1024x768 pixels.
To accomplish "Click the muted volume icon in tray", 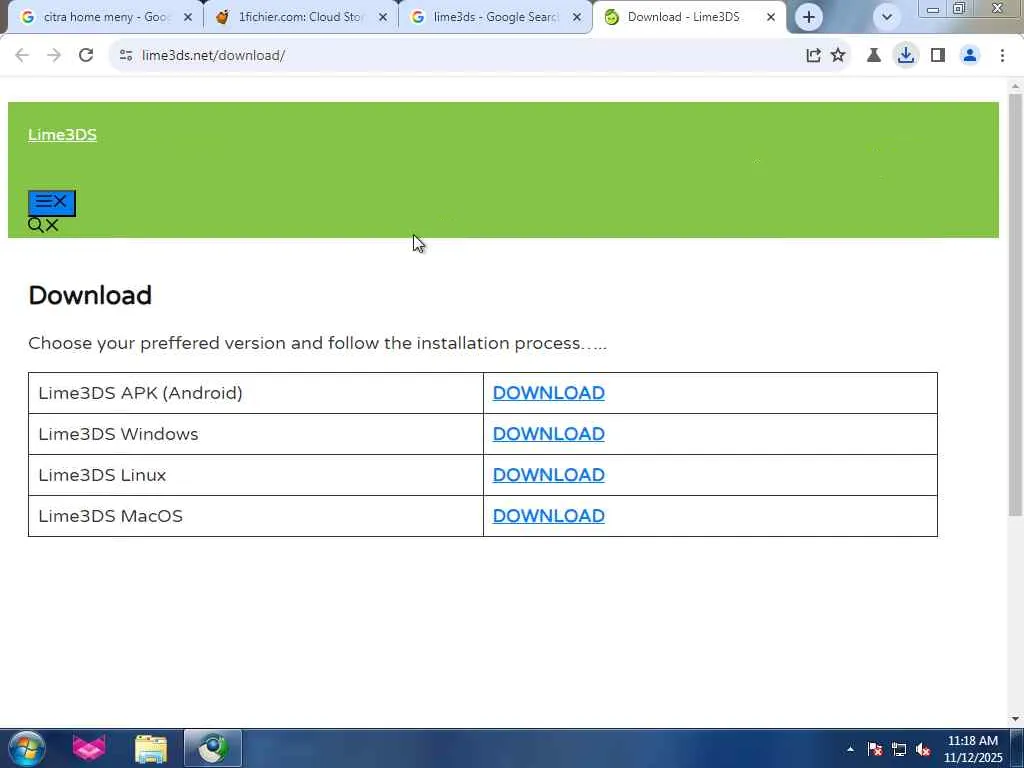I will click(923, 750).
